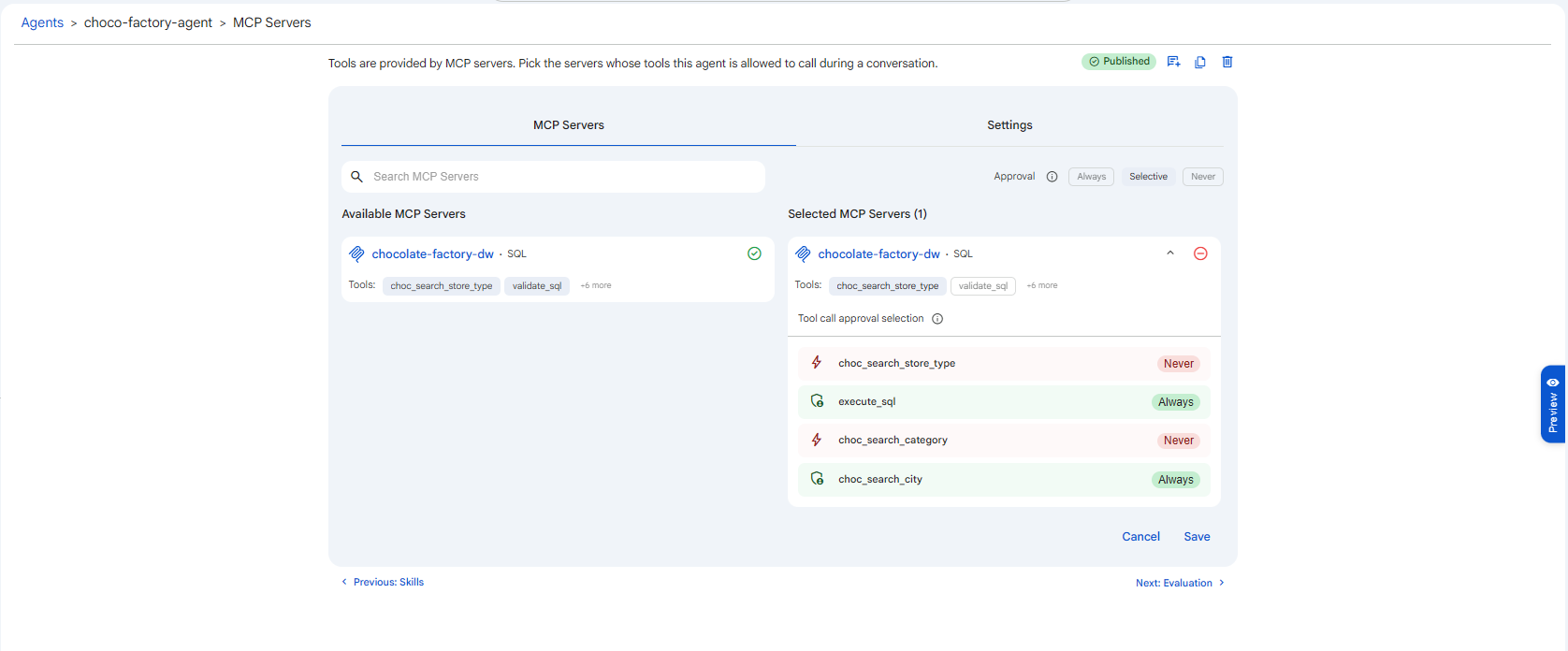Click Selected MCP Servers (1) heading

[x=857, y=214]
